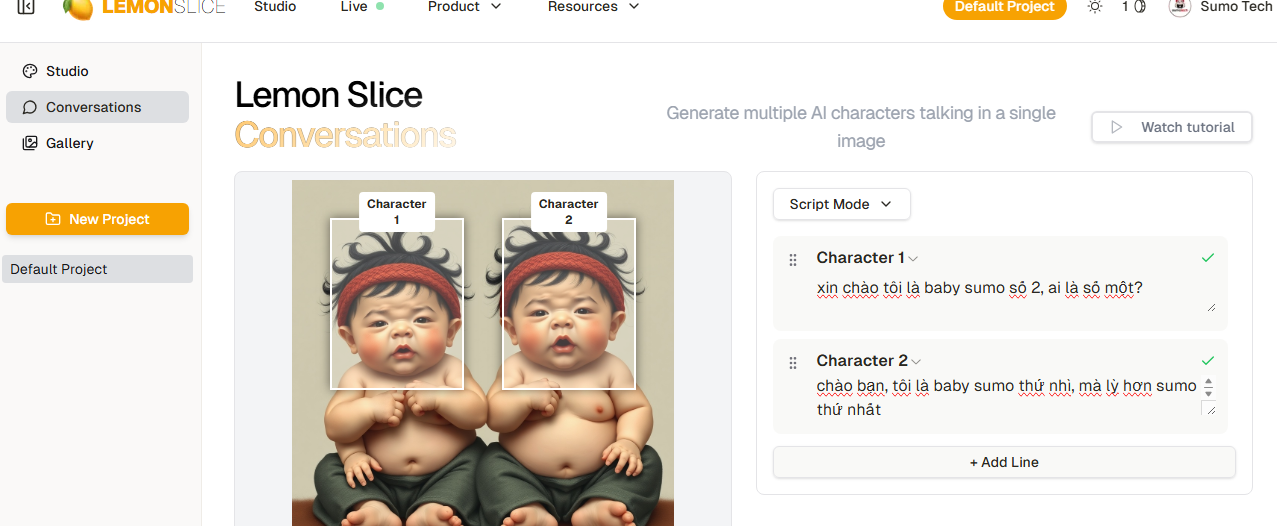Click the Conversations subtitle under the heading

point(345,135)
